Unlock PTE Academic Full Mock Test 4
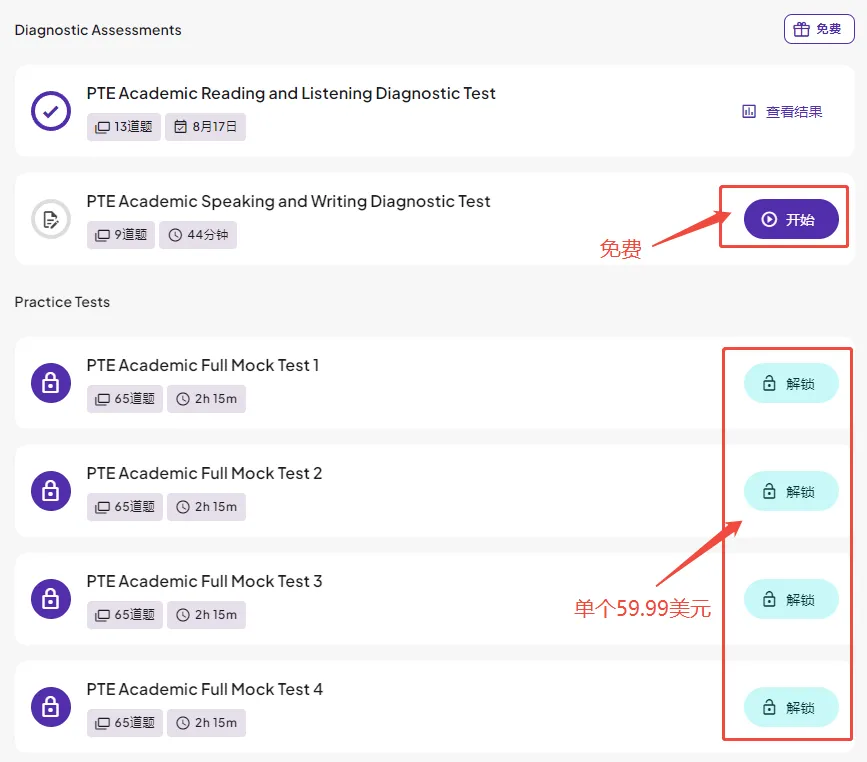 (791, 707)
